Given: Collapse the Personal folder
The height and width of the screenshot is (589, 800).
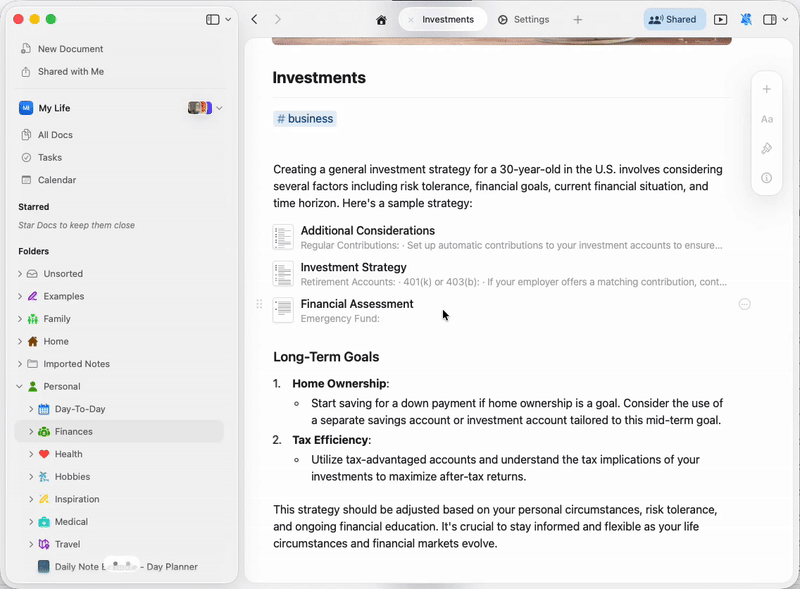Looking at the screenshot, I should click(18, 386).
